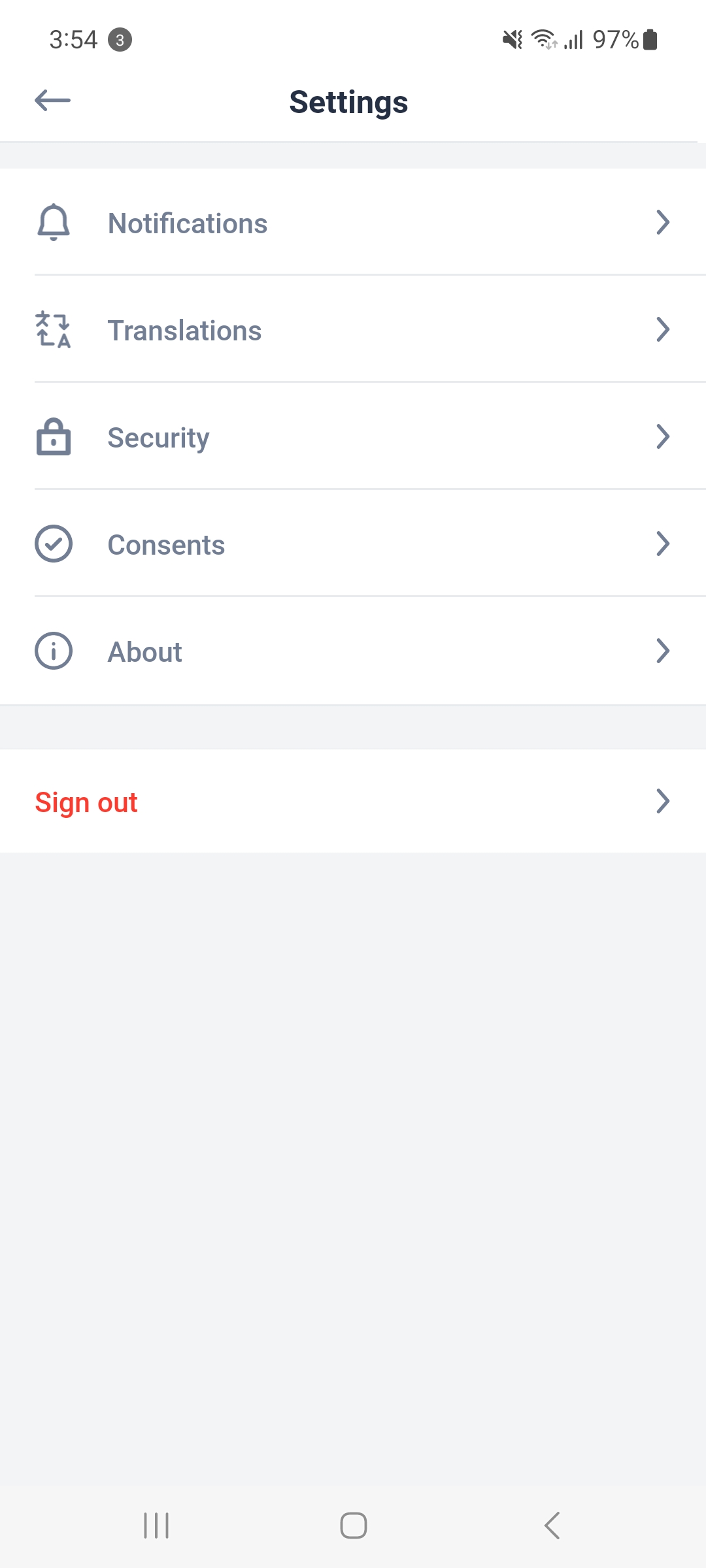Tap the Sign out row chevron

663,802
